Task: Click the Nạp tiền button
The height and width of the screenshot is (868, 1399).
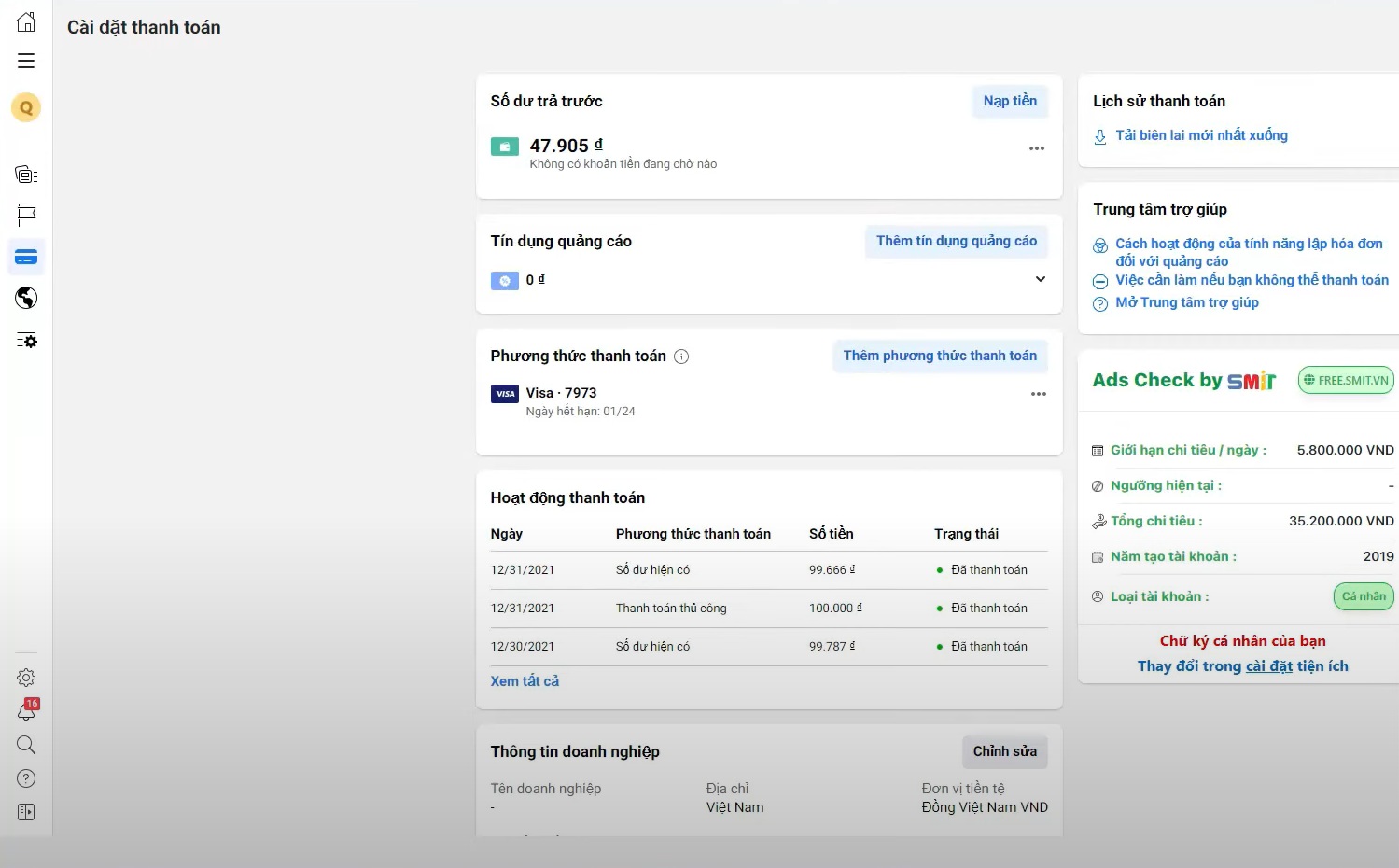Action: [1009, 101]
